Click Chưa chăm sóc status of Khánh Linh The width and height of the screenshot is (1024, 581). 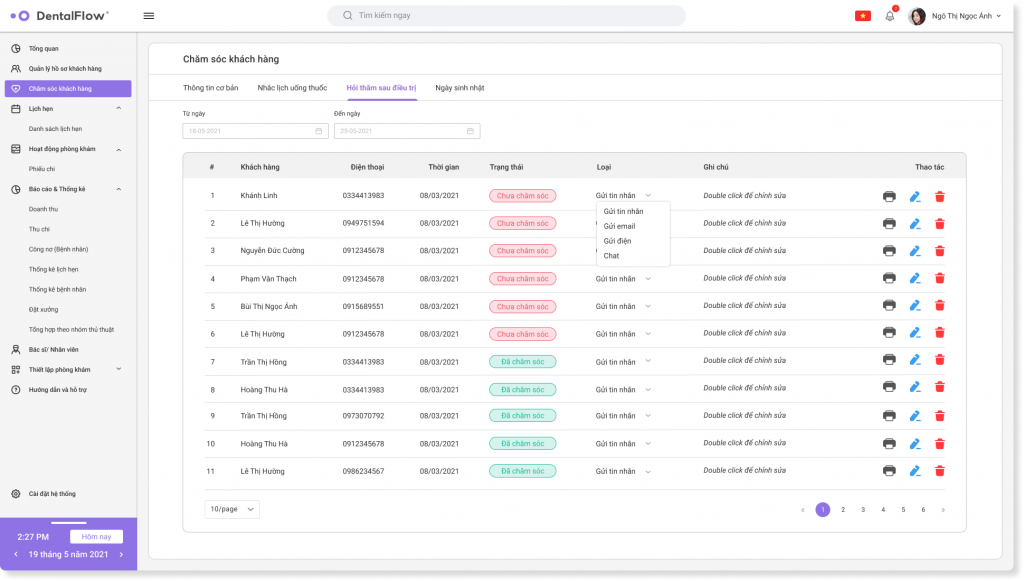click(x=522, y=196)
